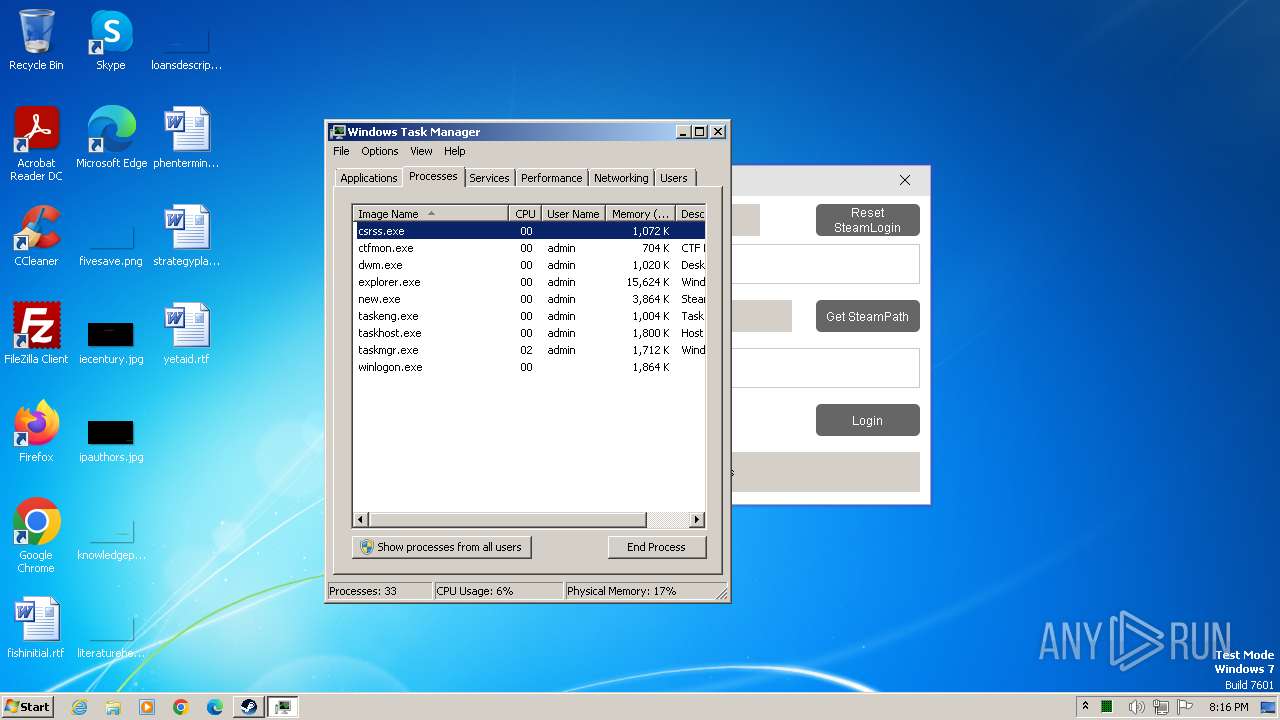Sort processes by CPU column
This screenshot has width=1280, height=720.
pos(525,214)
